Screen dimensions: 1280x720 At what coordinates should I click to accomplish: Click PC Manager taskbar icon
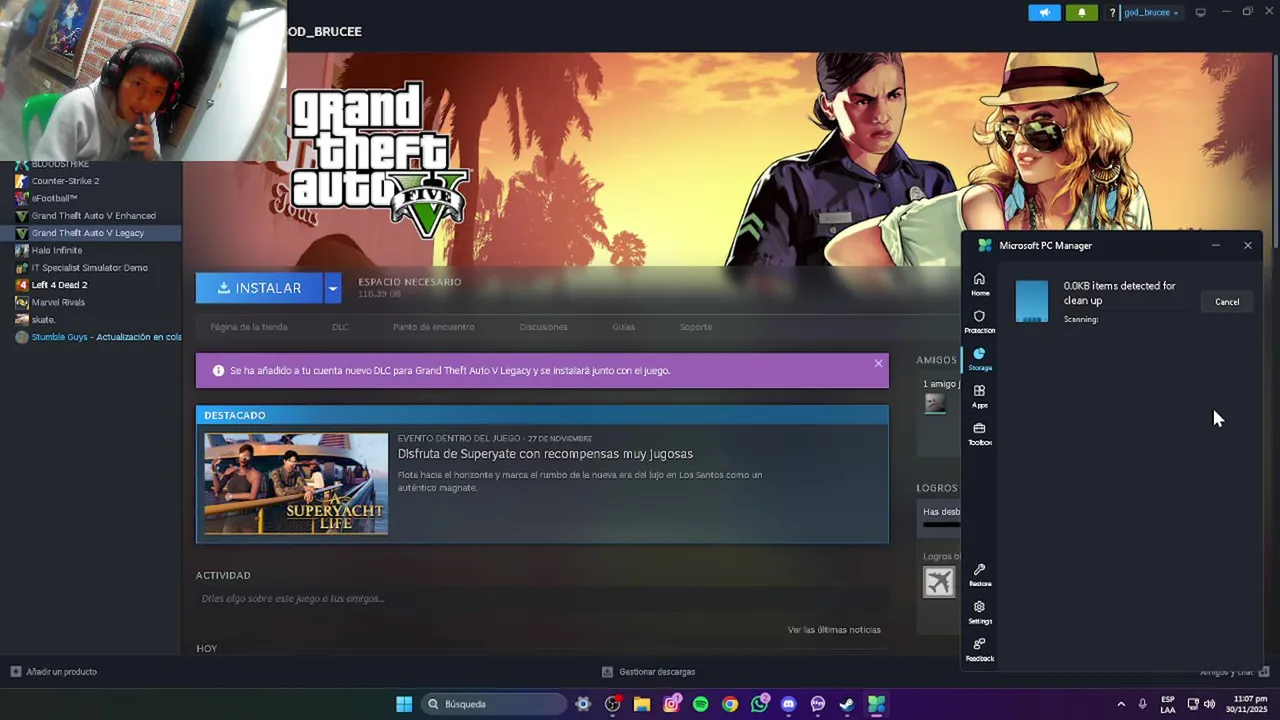(876, 704)
